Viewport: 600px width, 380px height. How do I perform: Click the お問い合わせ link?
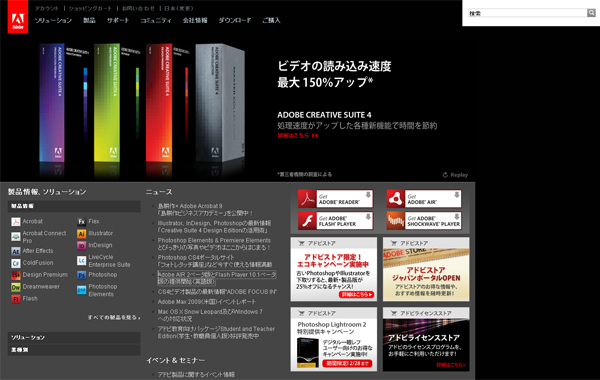(138, 8)
